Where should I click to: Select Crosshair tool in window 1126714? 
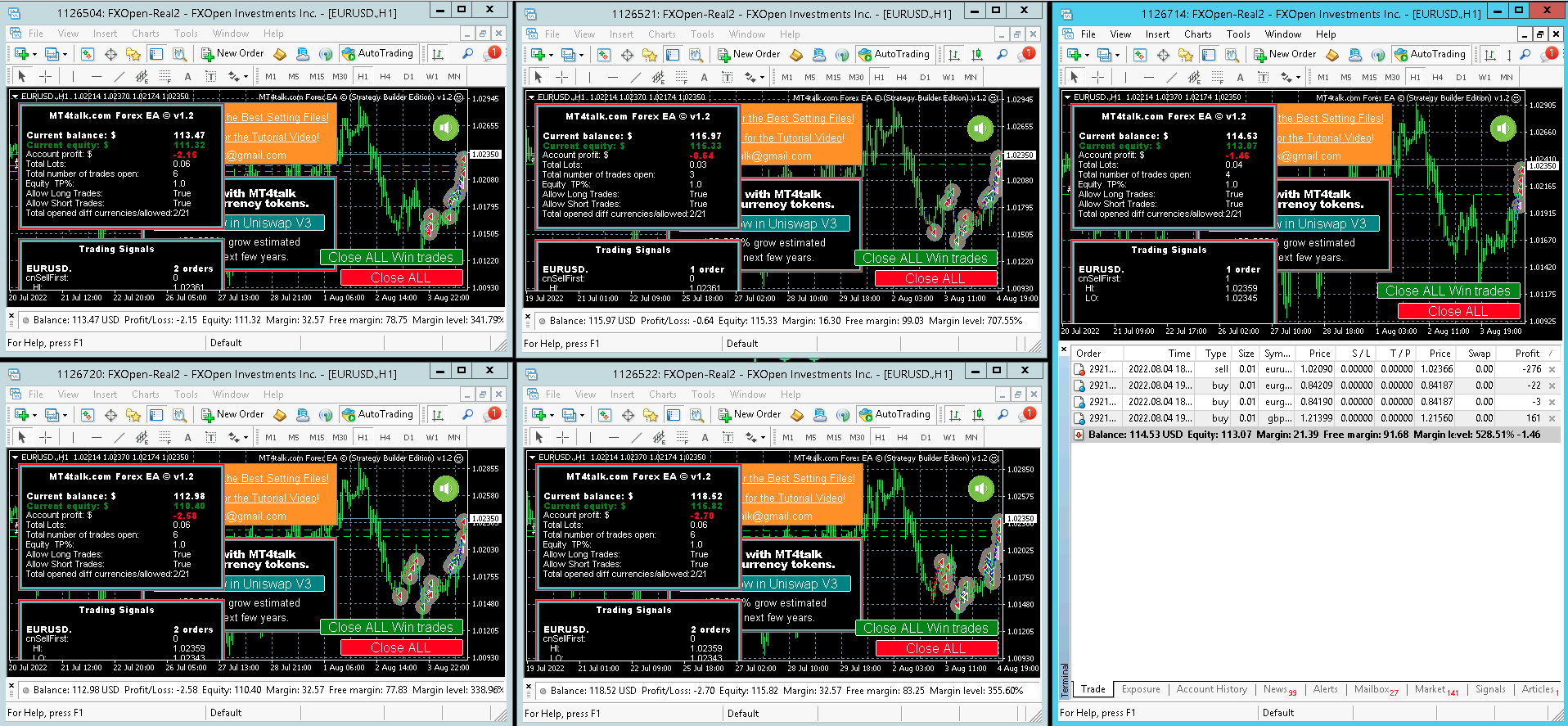click(1097, 77)
